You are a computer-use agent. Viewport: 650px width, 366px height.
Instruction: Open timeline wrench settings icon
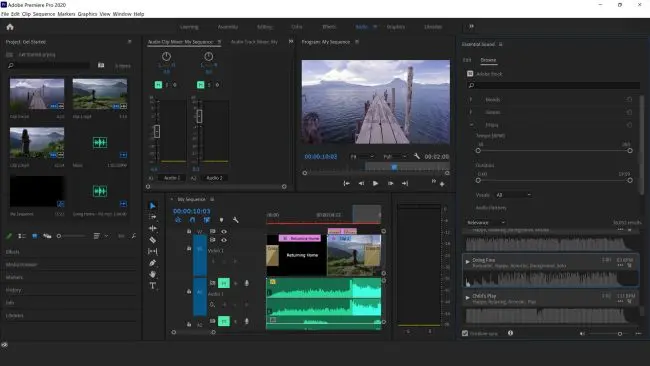click(x=235, y=220)
